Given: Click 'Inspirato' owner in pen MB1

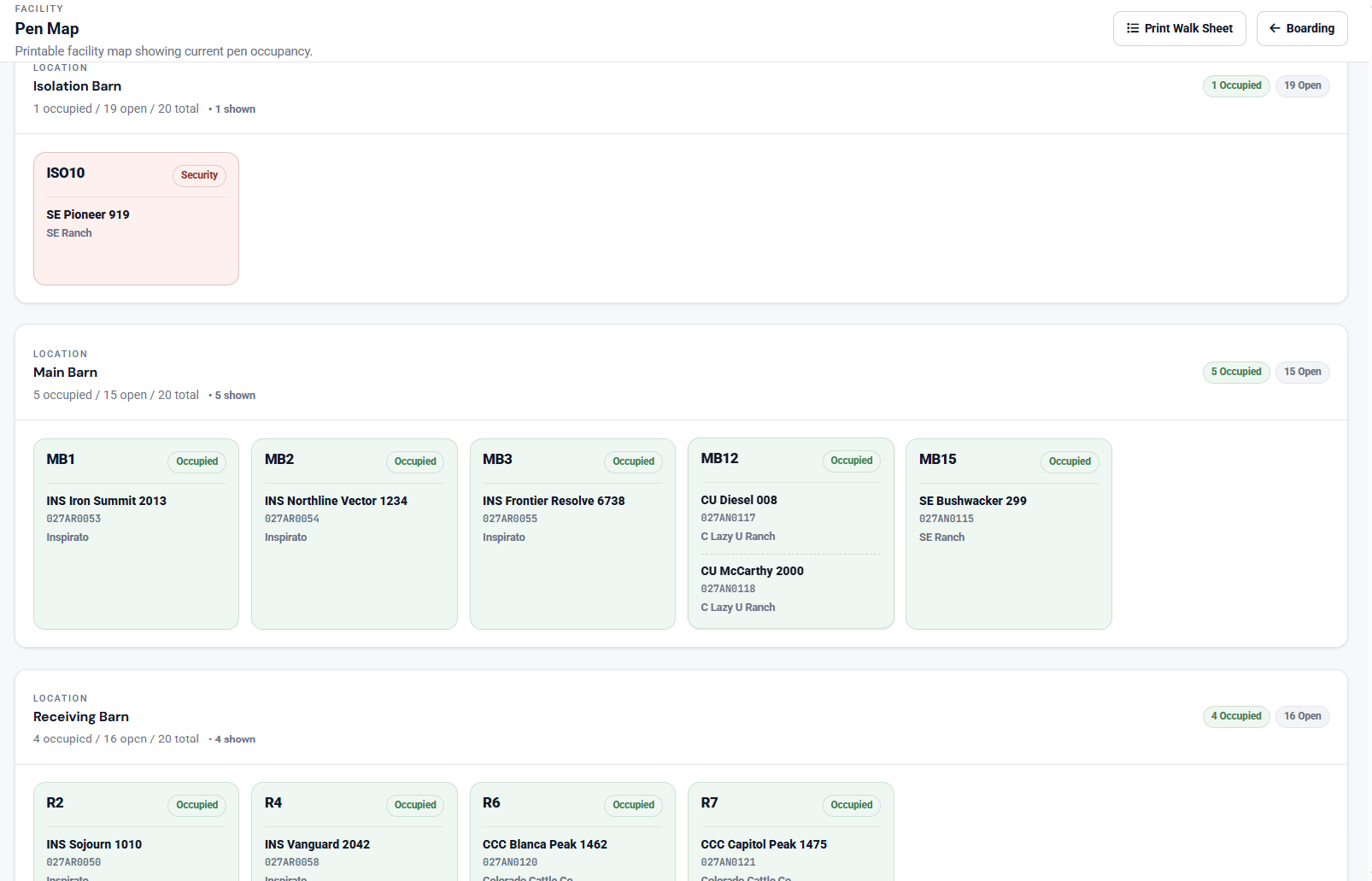Looking at the screenshot, I should [x=67, y=537].
